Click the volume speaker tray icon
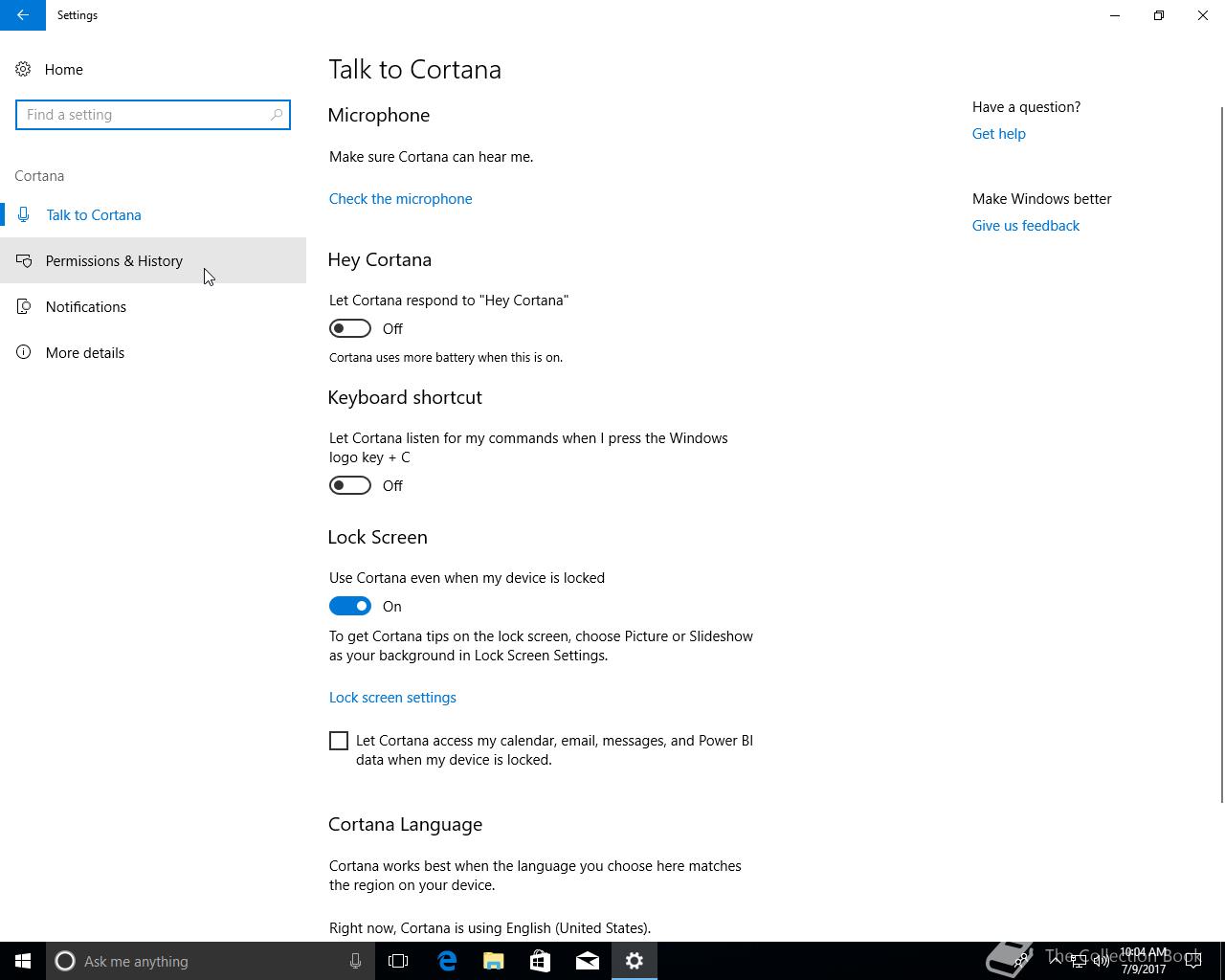1225x980 pixels. (x=1102, y=961)
